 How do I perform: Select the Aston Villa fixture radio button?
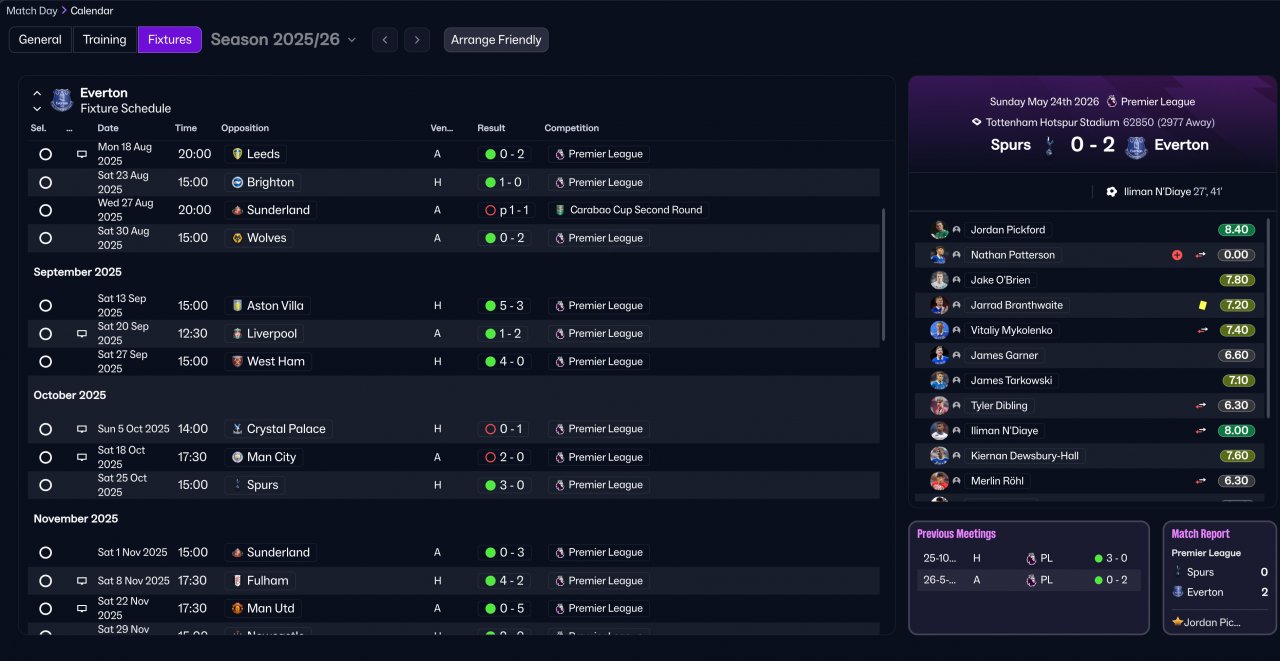[x=45, y=306]
